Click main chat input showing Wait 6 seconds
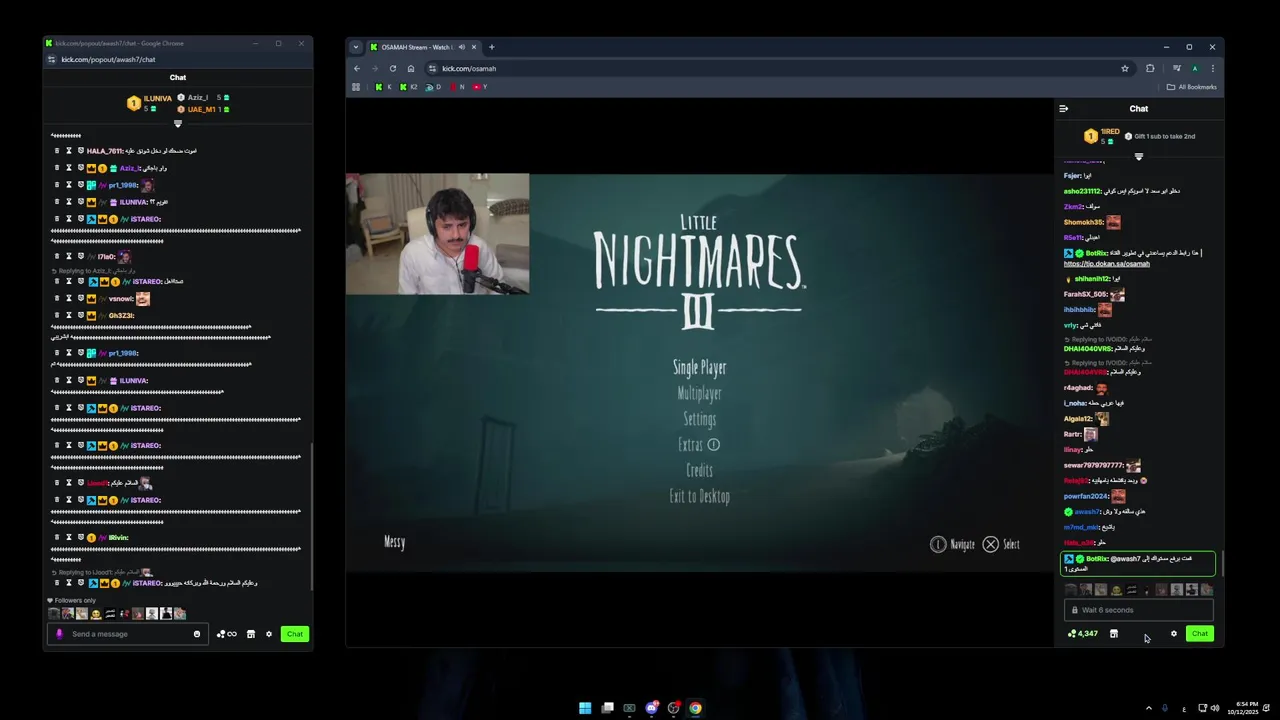 pyautogui.click(x=1139, y=610)
